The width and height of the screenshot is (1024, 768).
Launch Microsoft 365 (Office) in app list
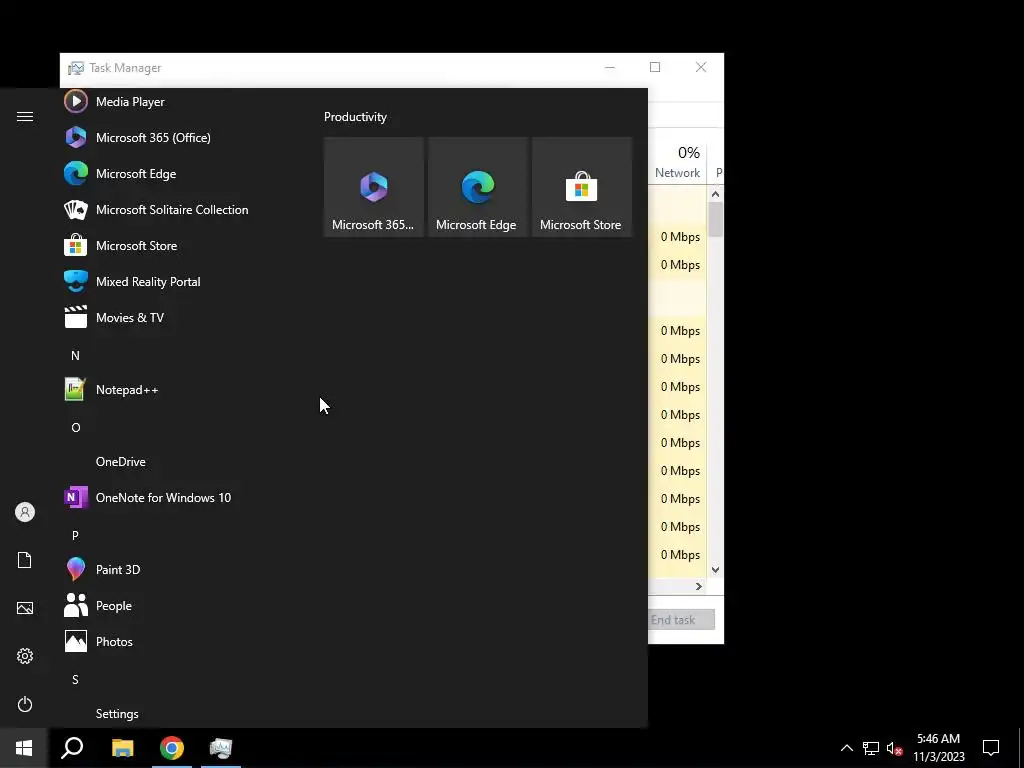[176, 138]
